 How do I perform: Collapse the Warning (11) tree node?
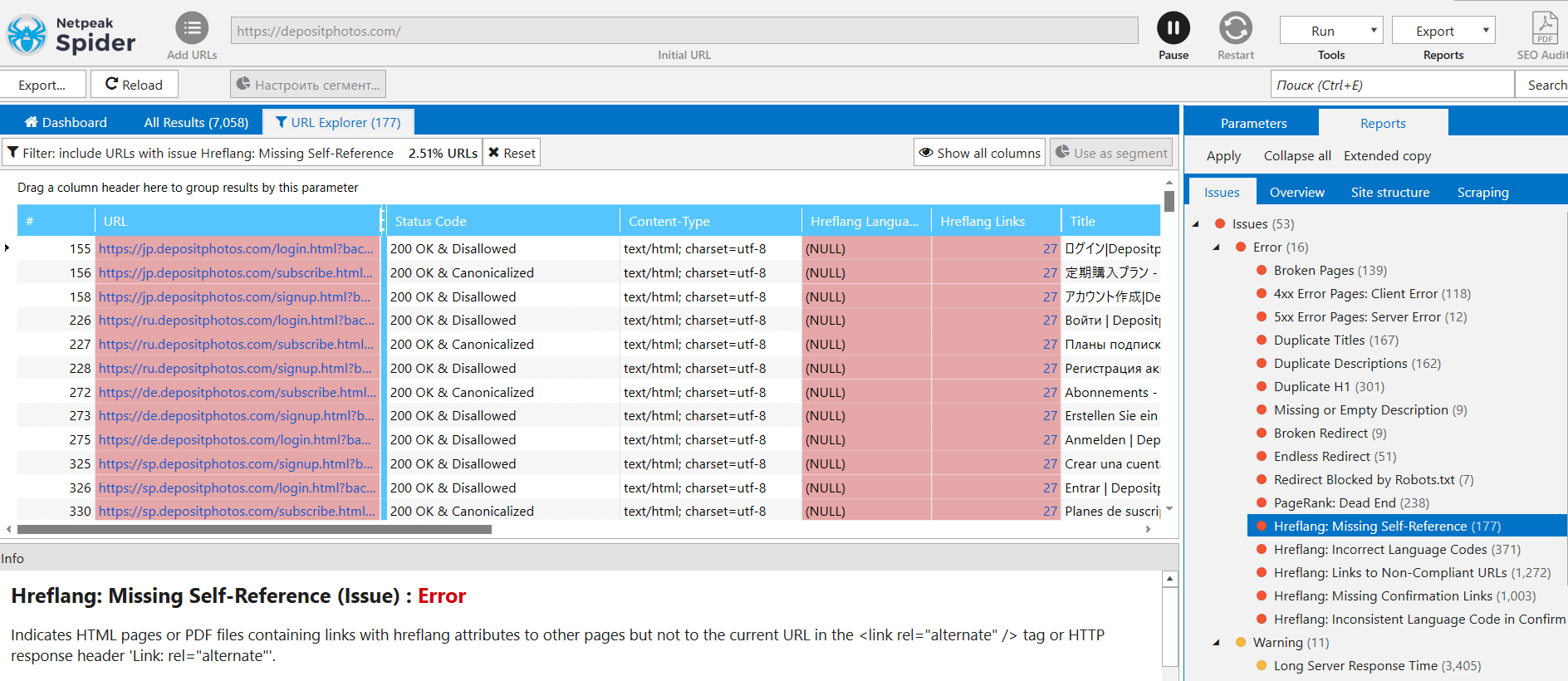coord(1217,642)
